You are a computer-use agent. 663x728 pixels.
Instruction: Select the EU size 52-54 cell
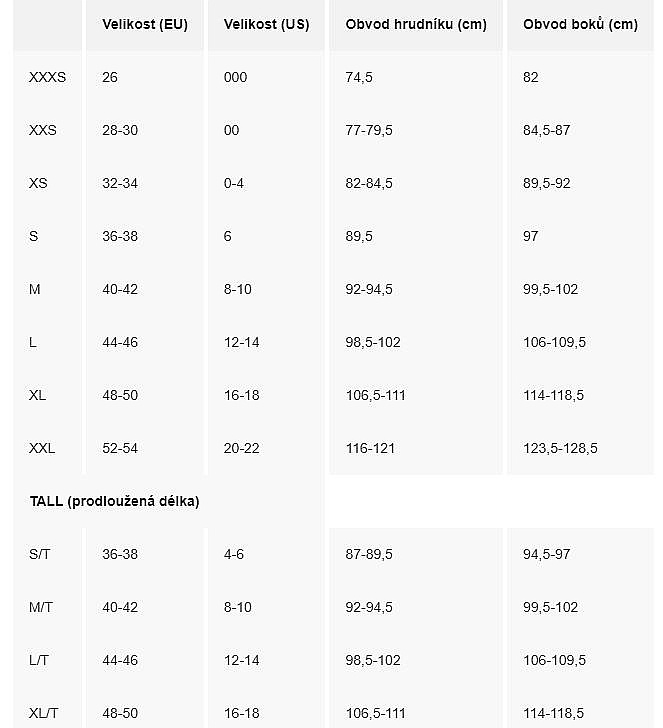pyautogui.click(x=120, y=448)
